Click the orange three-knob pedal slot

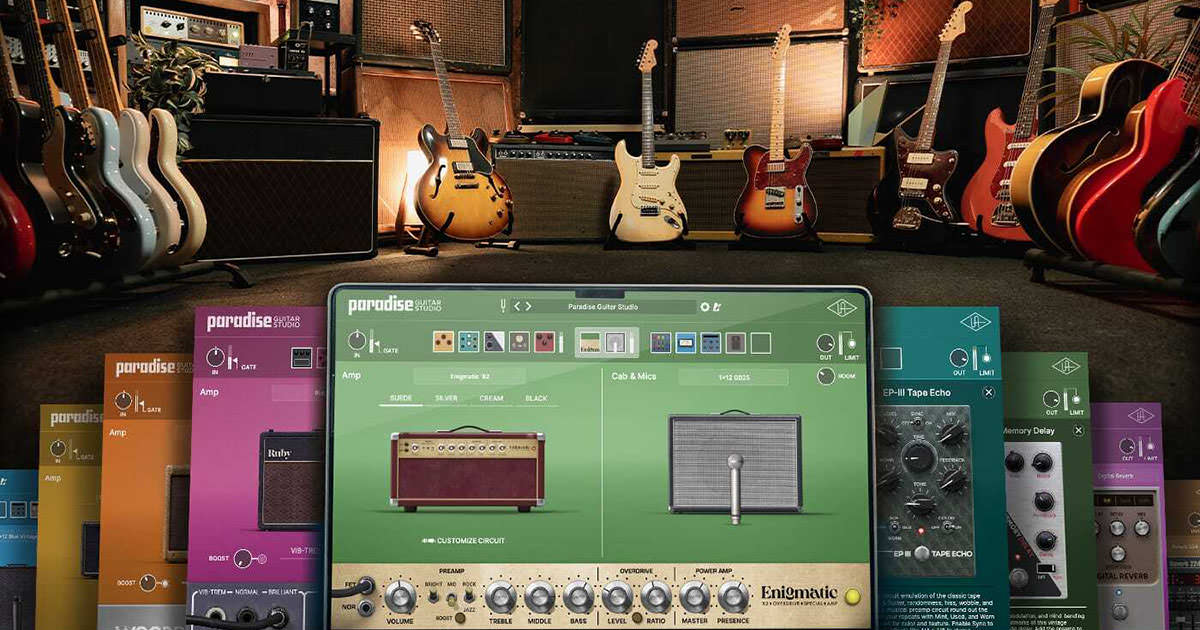pos(443,343)
